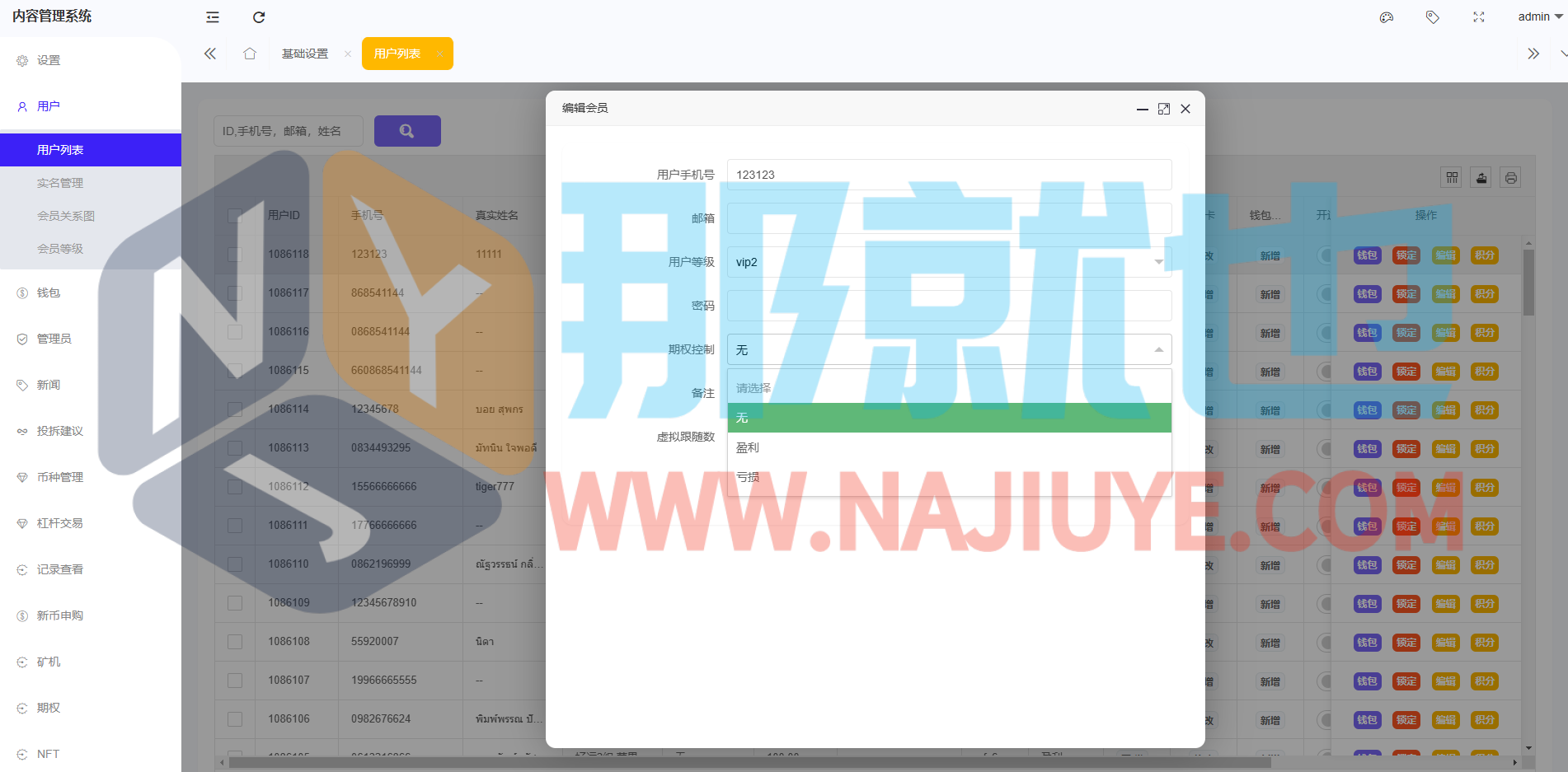Viewport: 1568px width, 772px height.
Task: Click the tag note icon in header
Action: point(1433,17)
